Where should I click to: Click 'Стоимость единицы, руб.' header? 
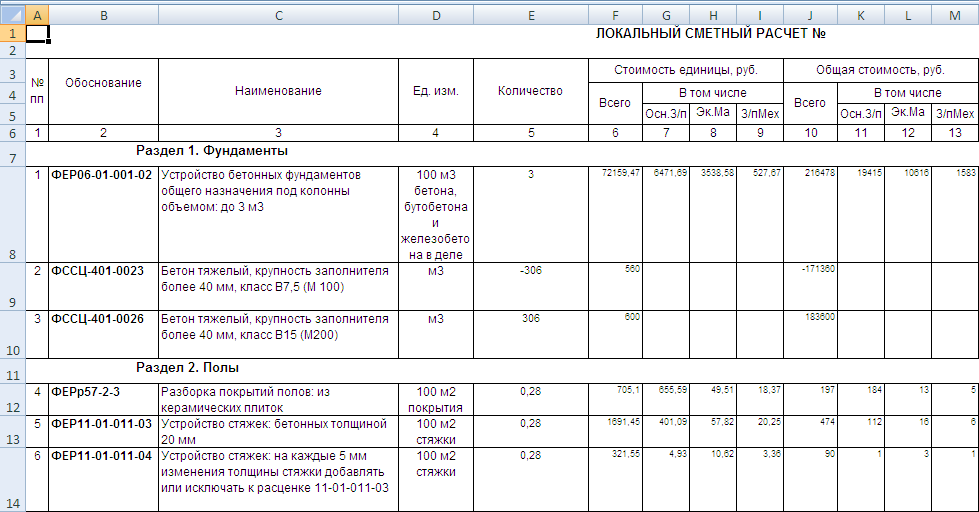coord(686,71)
